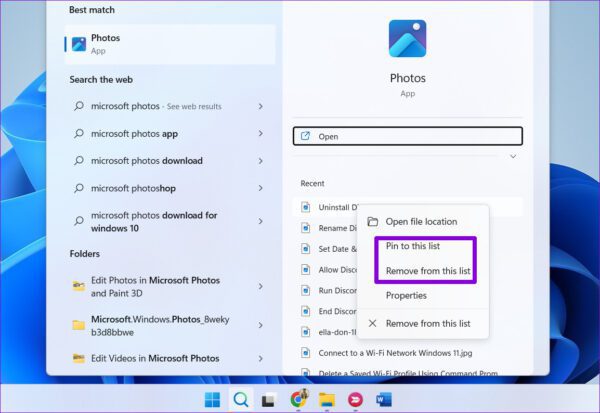This screenshot has width=600, height=413.
Task: Click magnifier icon beside microsoft photos download
Action: [x=79, y=161]
